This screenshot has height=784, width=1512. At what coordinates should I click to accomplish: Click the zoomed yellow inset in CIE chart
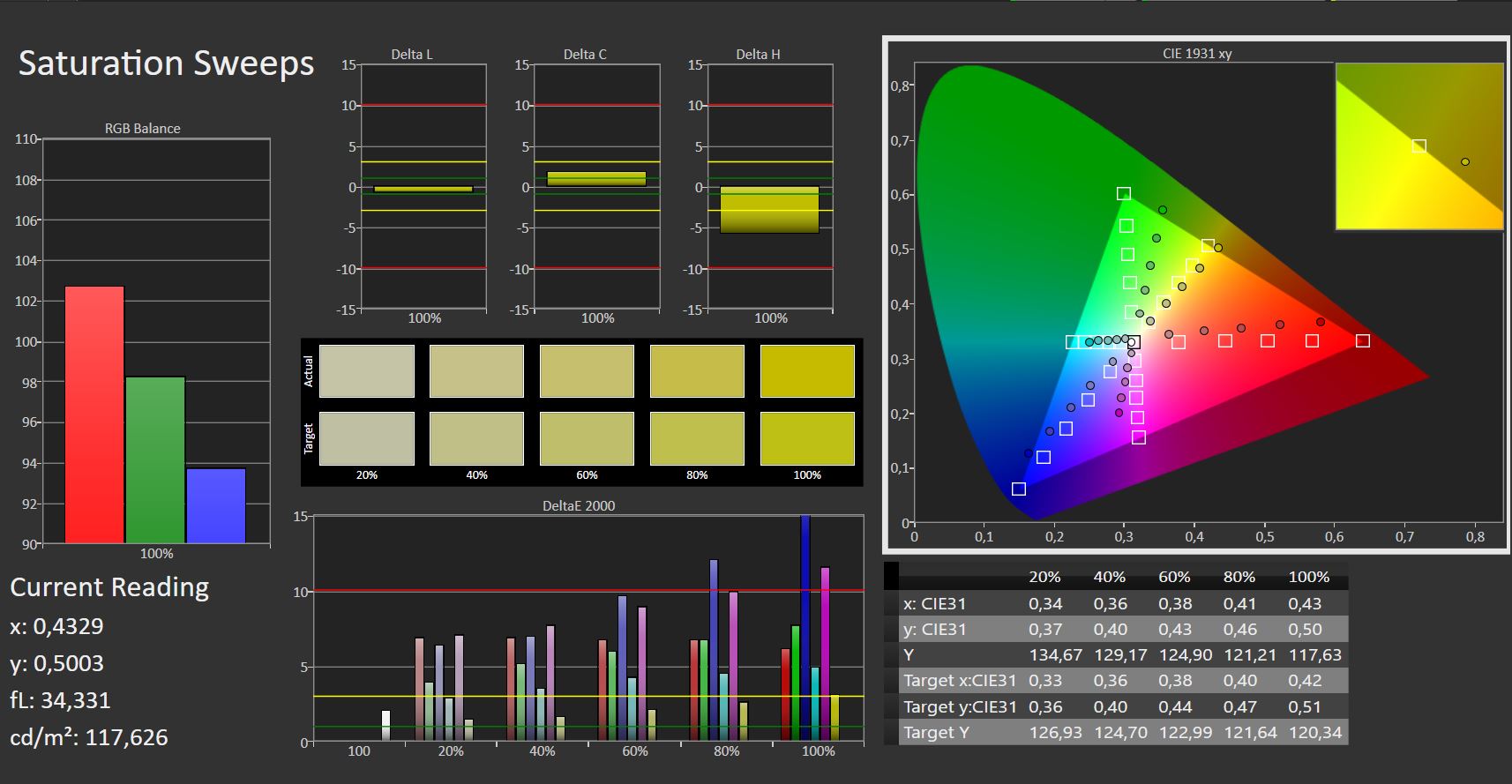1418,146
